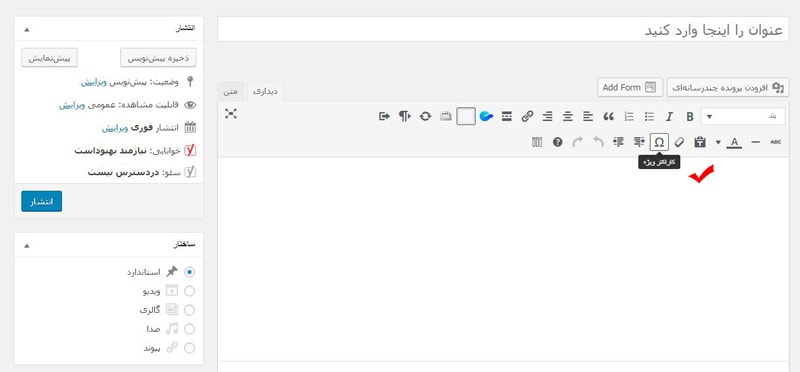The width and height of the screenshot is (800, 372).
Task: Click the Yoast خوانایی readability status text
Action: (128, 151)
